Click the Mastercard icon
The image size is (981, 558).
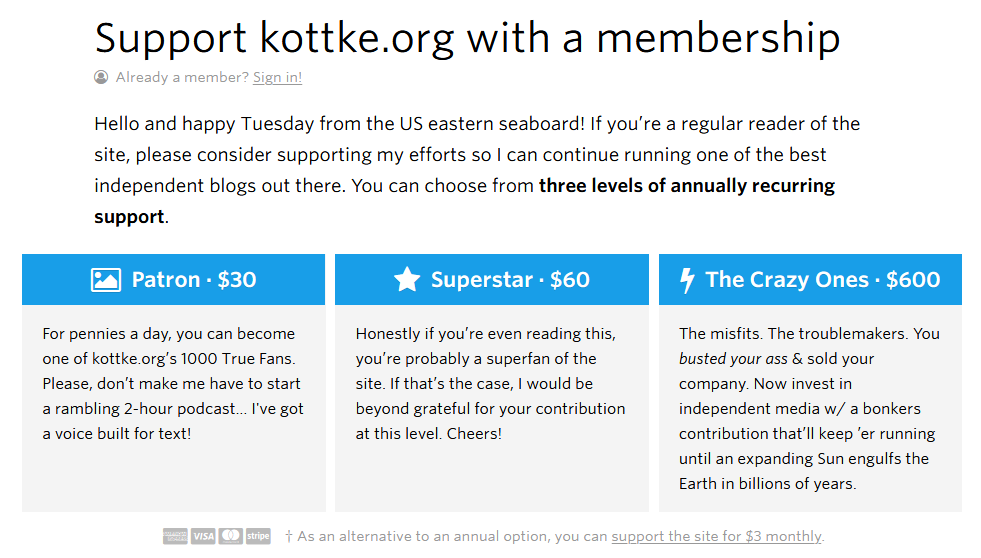click(230, 536)
